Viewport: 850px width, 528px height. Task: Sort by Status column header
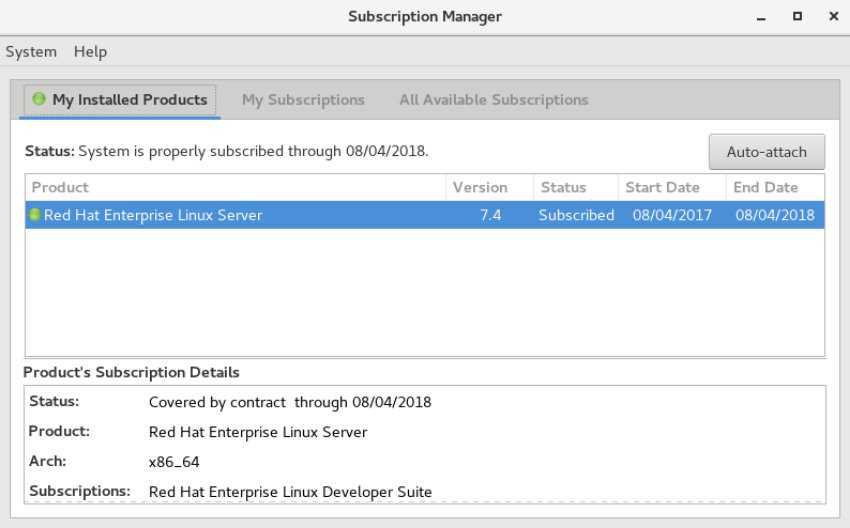(x=576, y=188)
